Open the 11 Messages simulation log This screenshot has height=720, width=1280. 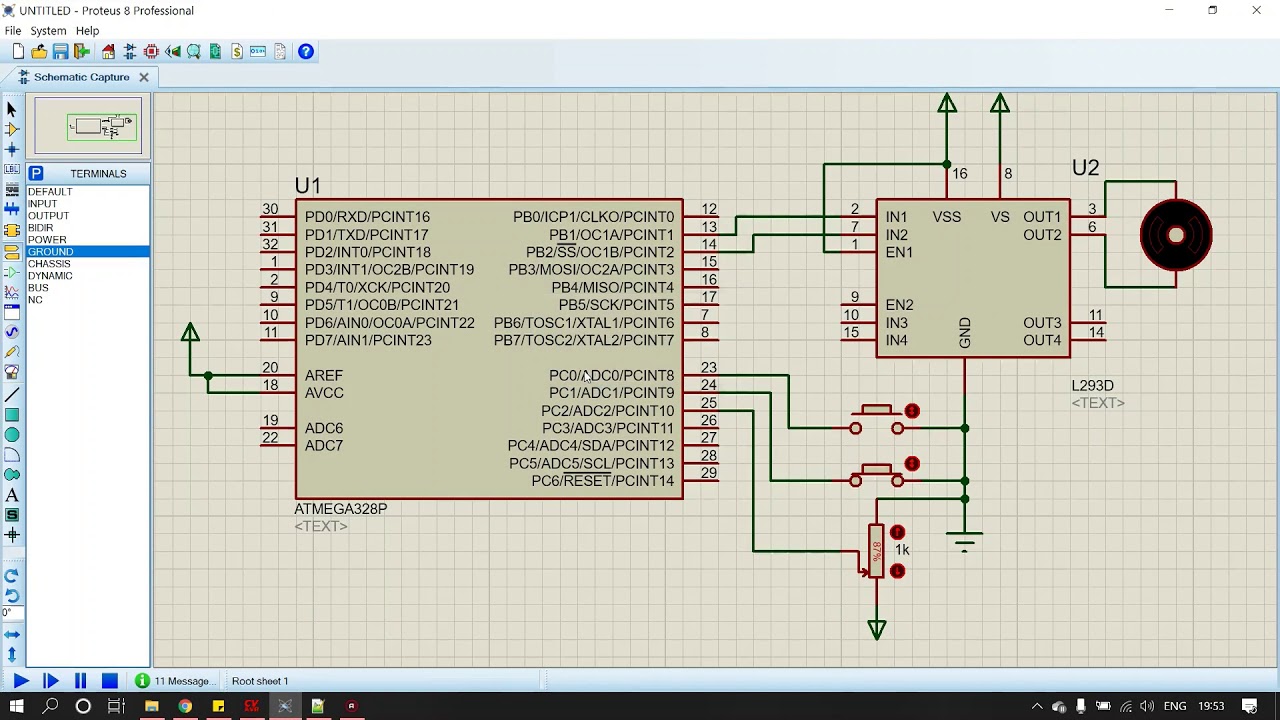(177, 681)
